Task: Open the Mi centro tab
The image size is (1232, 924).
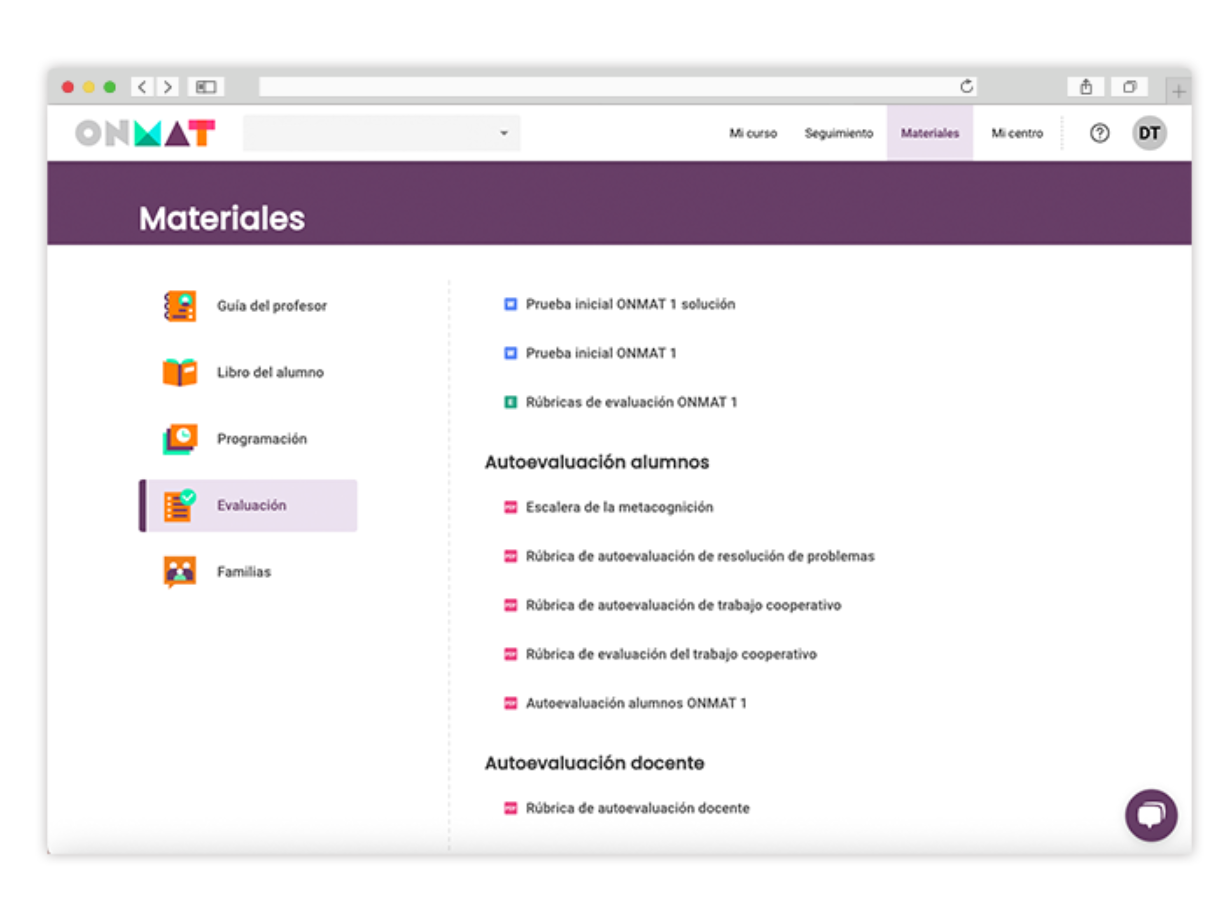Action: tap(1017, 133)
